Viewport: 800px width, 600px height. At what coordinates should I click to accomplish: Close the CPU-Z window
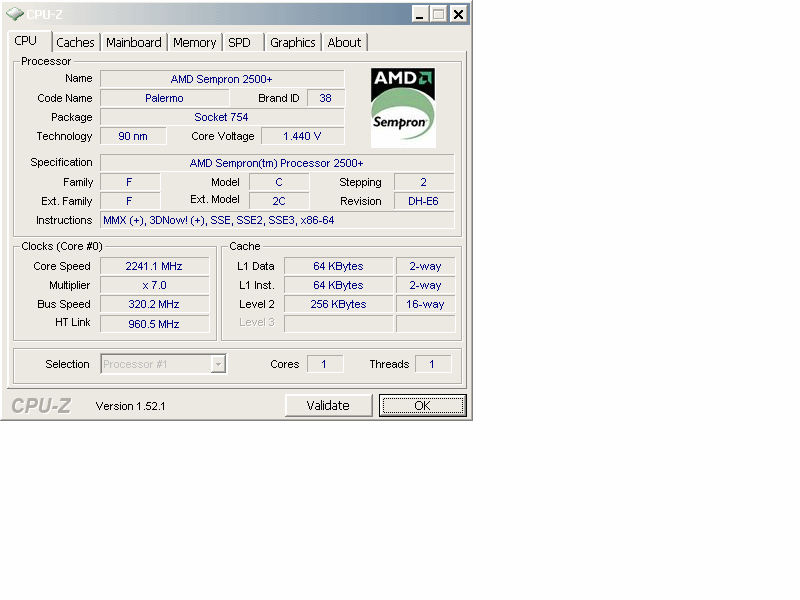click(x=458, y=14)
